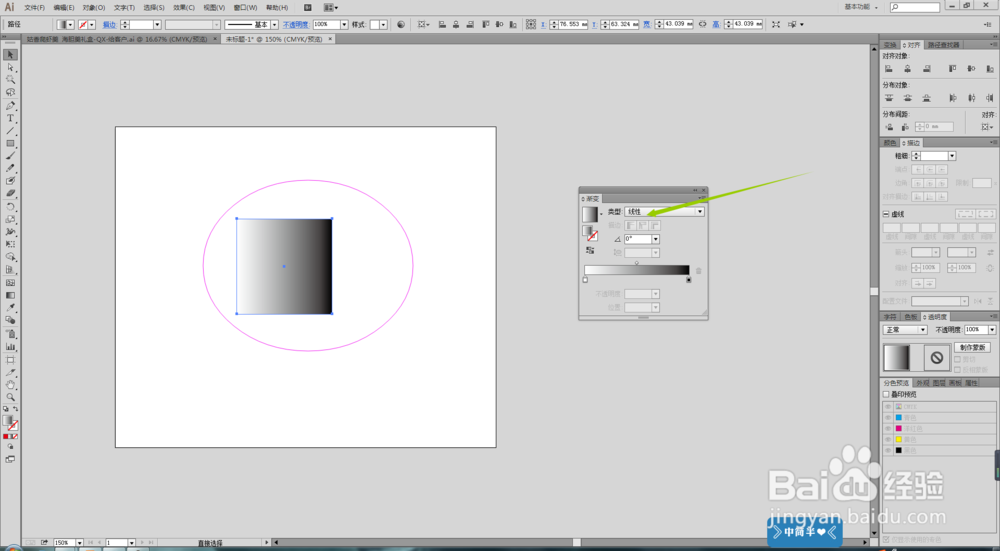1000x551 pixels.
Task: Toggle visibility eye of CMYK row
Action: pyautogui.click(x=888, y=406)
